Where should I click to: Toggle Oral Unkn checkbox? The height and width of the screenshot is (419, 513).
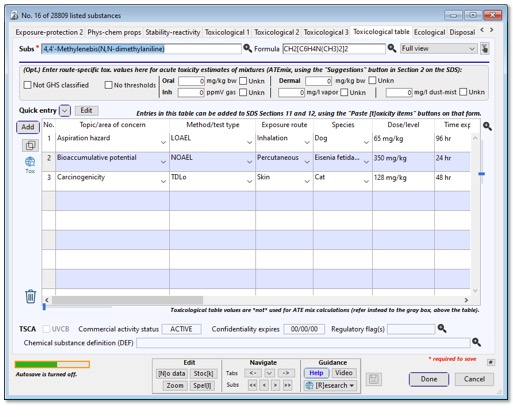click(x=243, y=81)
